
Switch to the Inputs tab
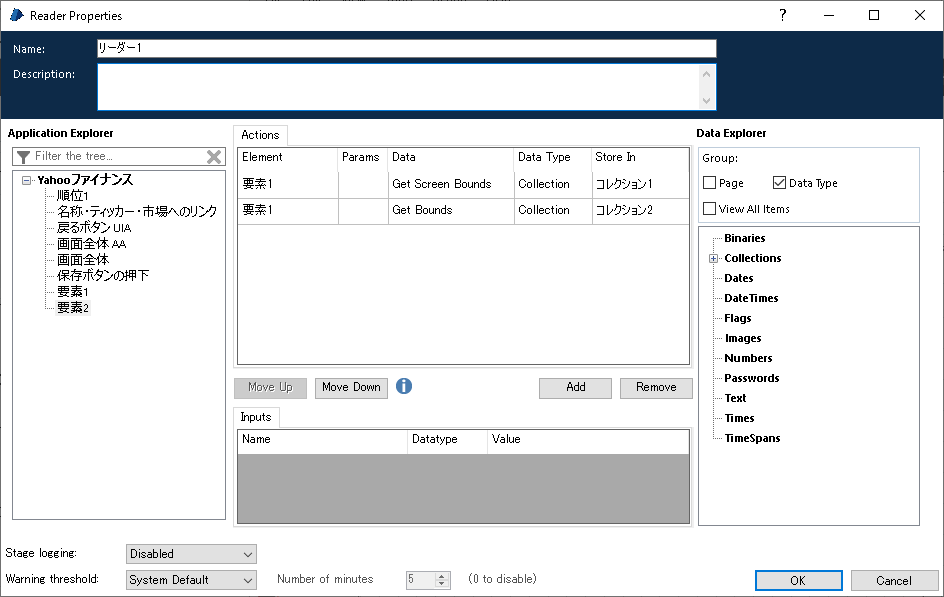click(256, 417)
